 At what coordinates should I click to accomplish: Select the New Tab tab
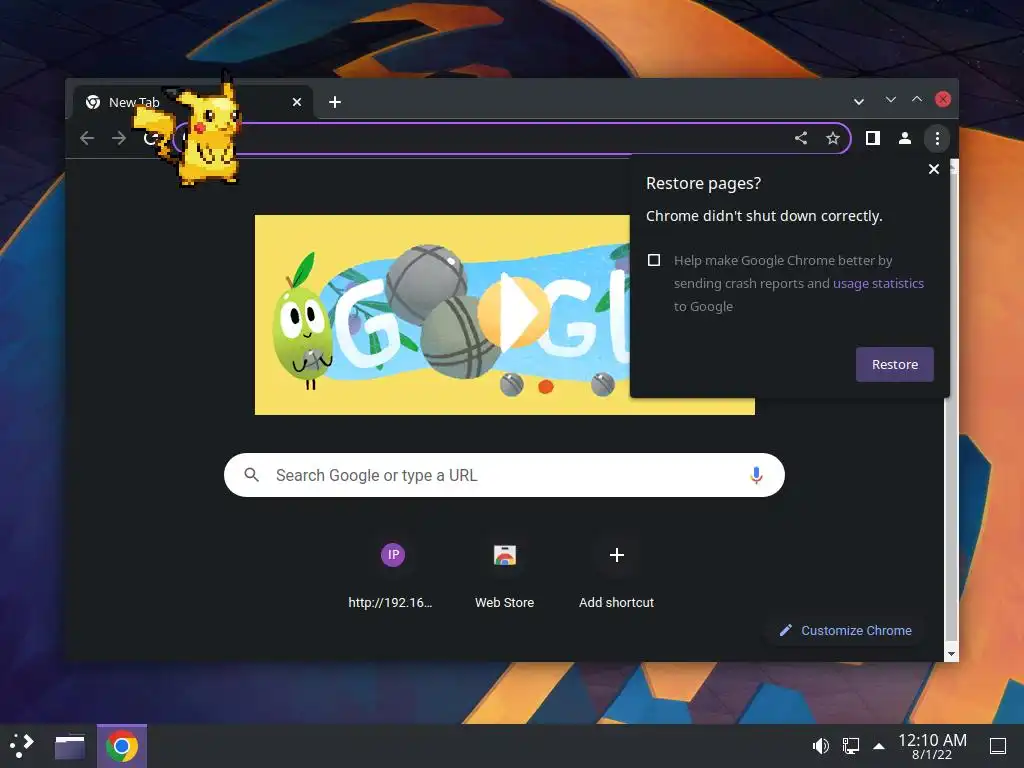point(193,102)
